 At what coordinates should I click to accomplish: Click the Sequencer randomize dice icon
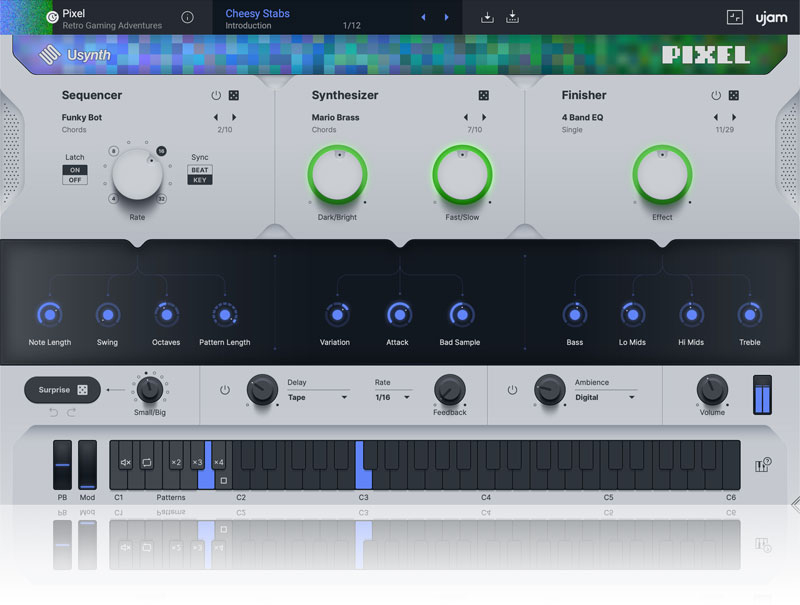click(233, 96)
